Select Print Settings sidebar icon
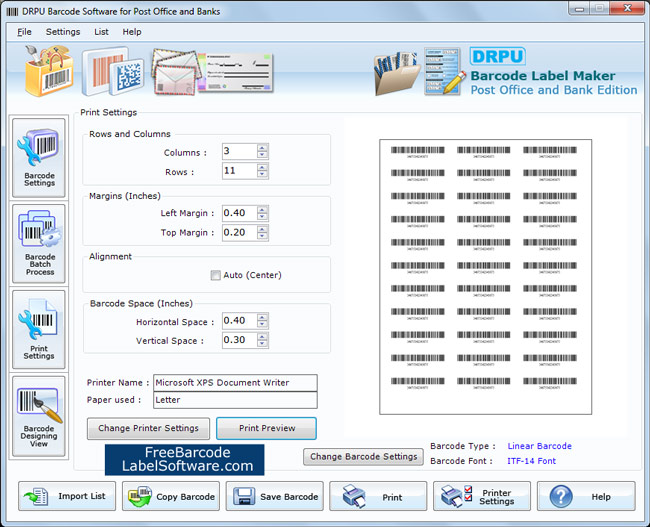Screen dimensions: 650x527 point(39,329)
